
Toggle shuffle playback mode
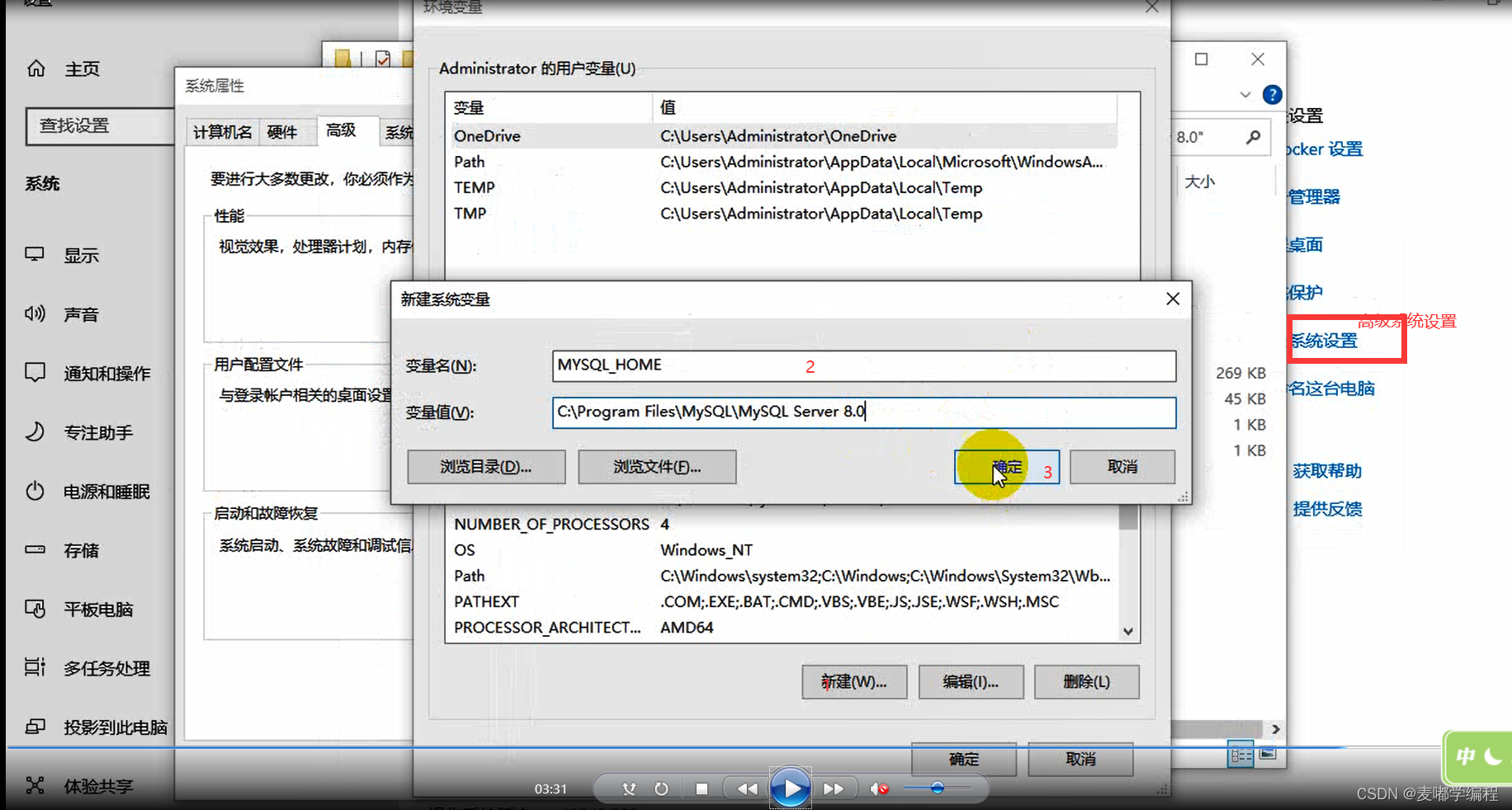point(629,788)
